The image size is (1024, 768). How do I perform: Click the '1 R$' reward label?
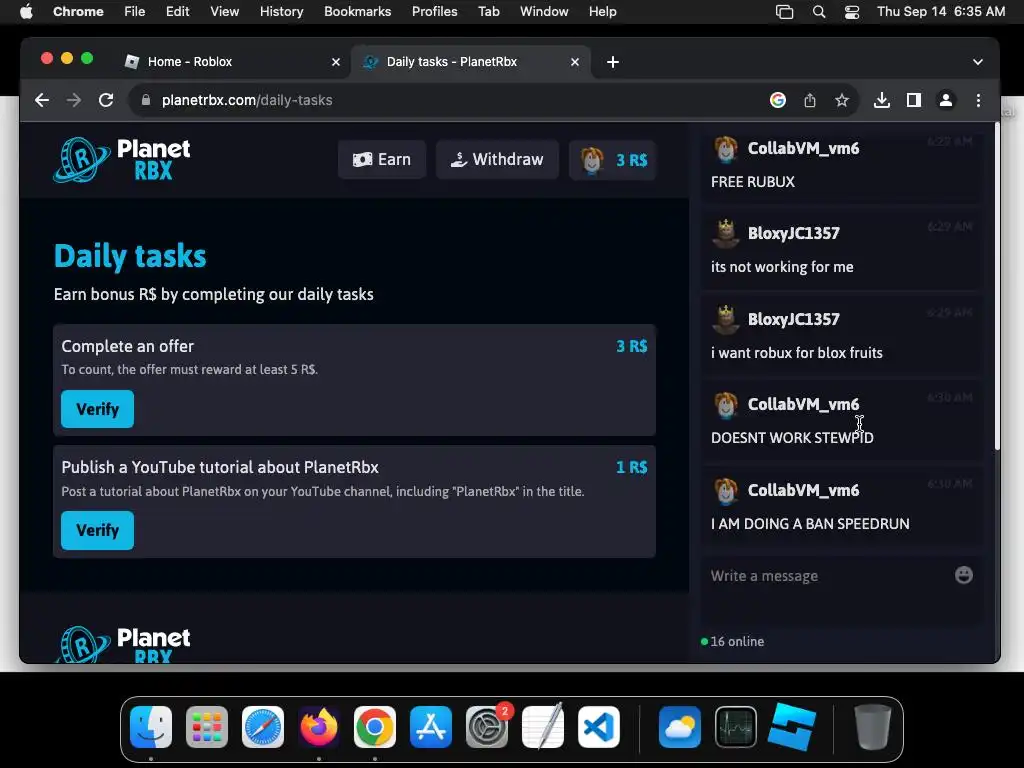tap(632, 467)
